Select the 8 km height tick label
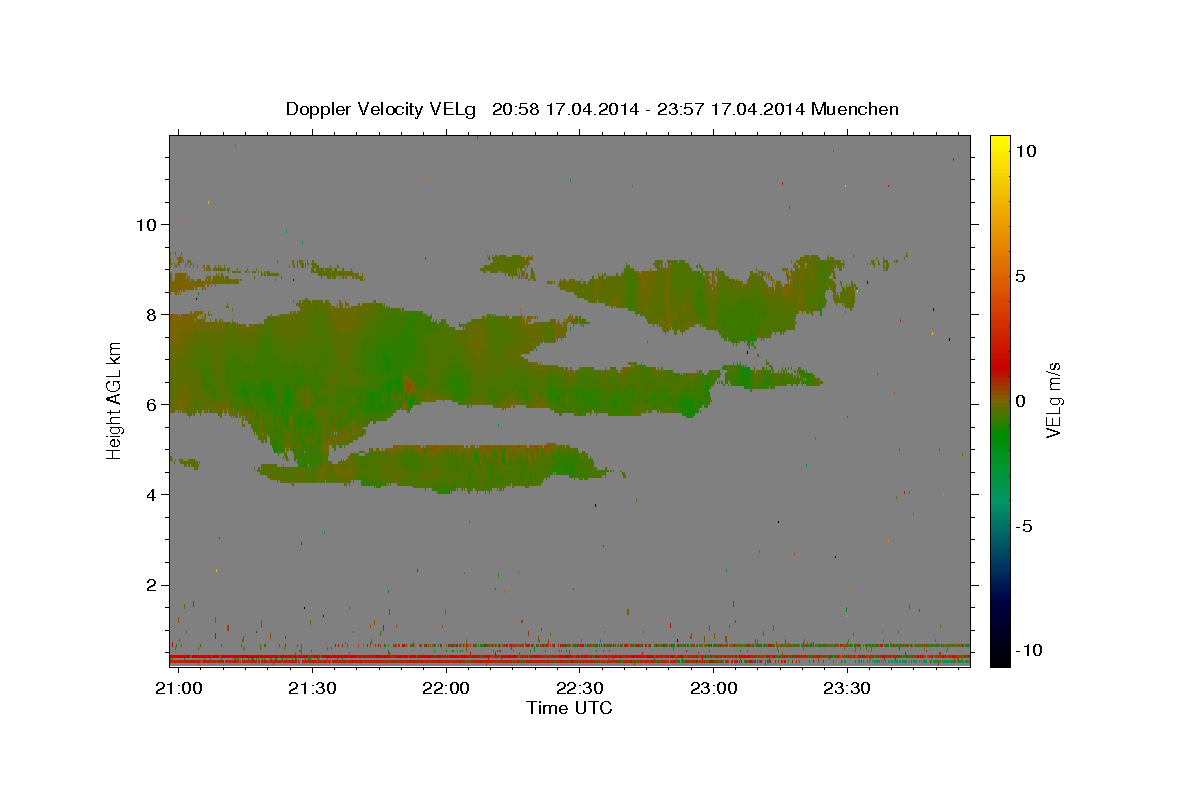This screenshot has height=800, width=1200. click(x=150, y=314)
